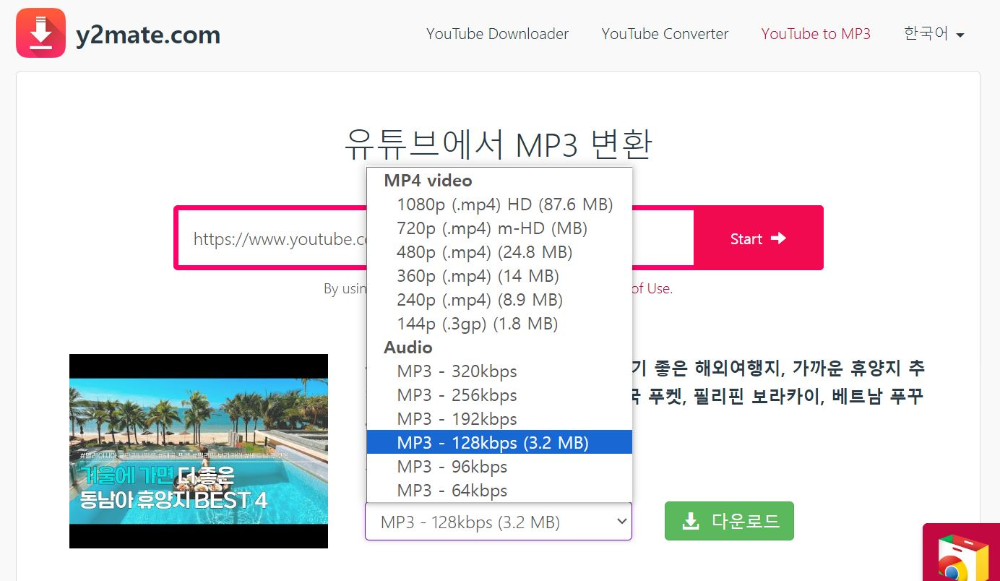The width and height of the screenshot is (1000, 581).
Task: Click the YouTube URL input field
Action: click(x=435, y=238)
